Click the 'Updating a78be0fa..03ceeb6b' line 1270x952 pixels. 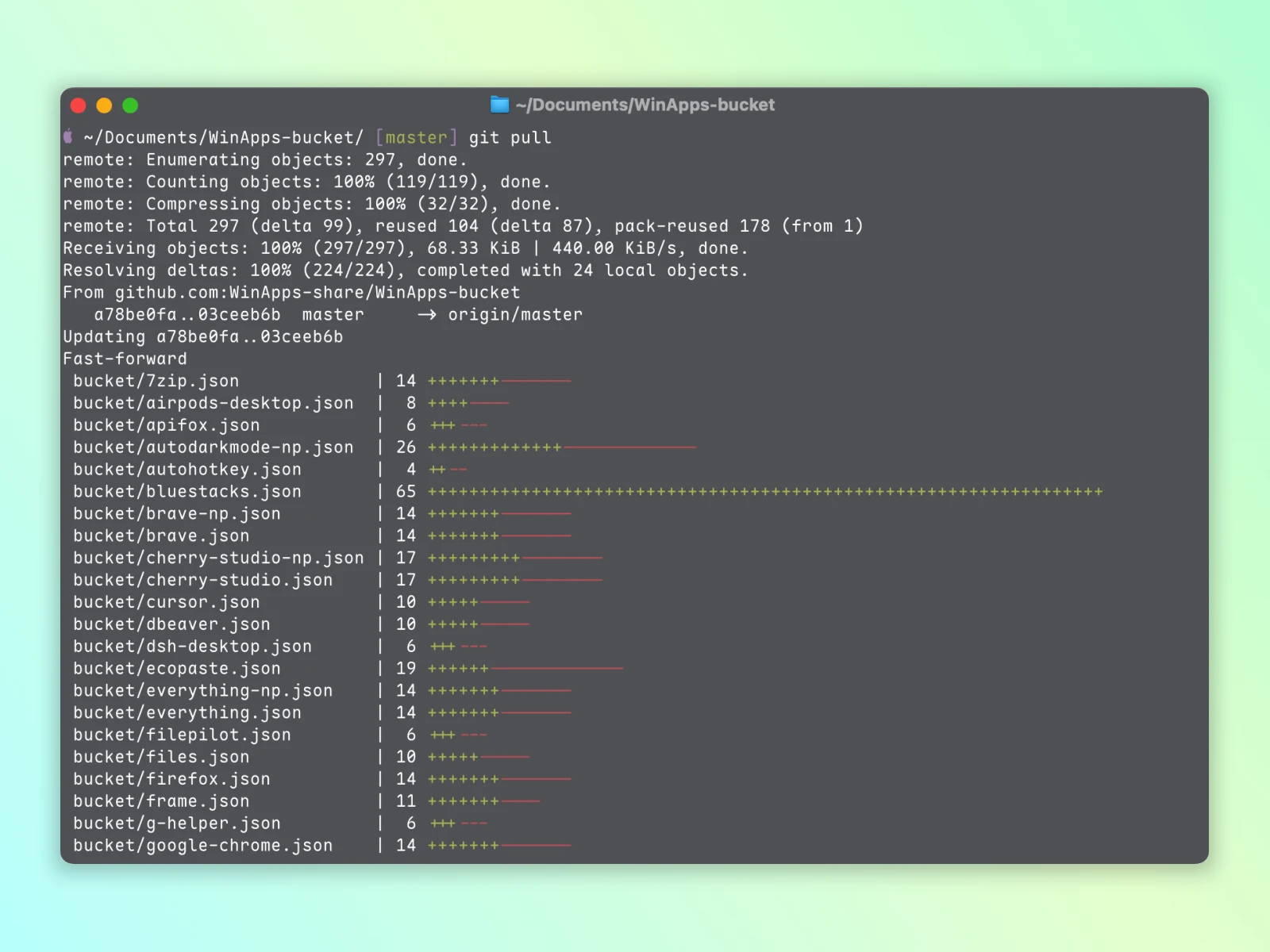[x=203, y=336]
